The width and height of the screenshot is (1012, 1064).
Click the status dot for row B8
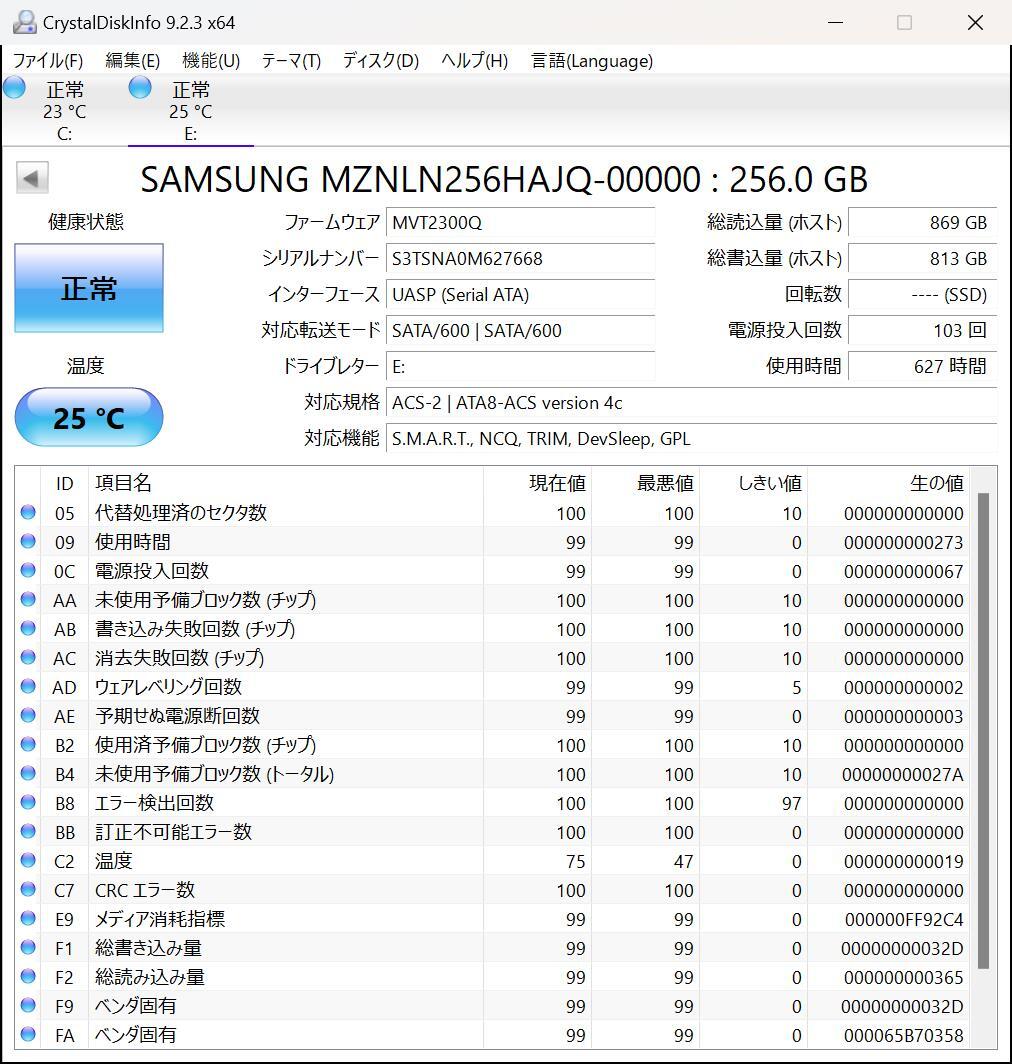(x=28, y=802)
